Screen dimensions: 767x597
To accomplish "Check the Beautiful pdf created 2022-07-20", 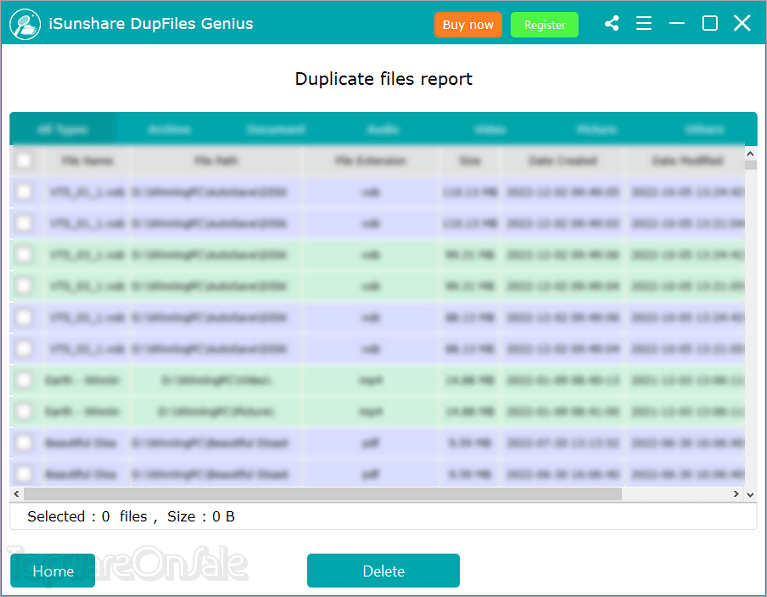I will [x=23, y=442].
